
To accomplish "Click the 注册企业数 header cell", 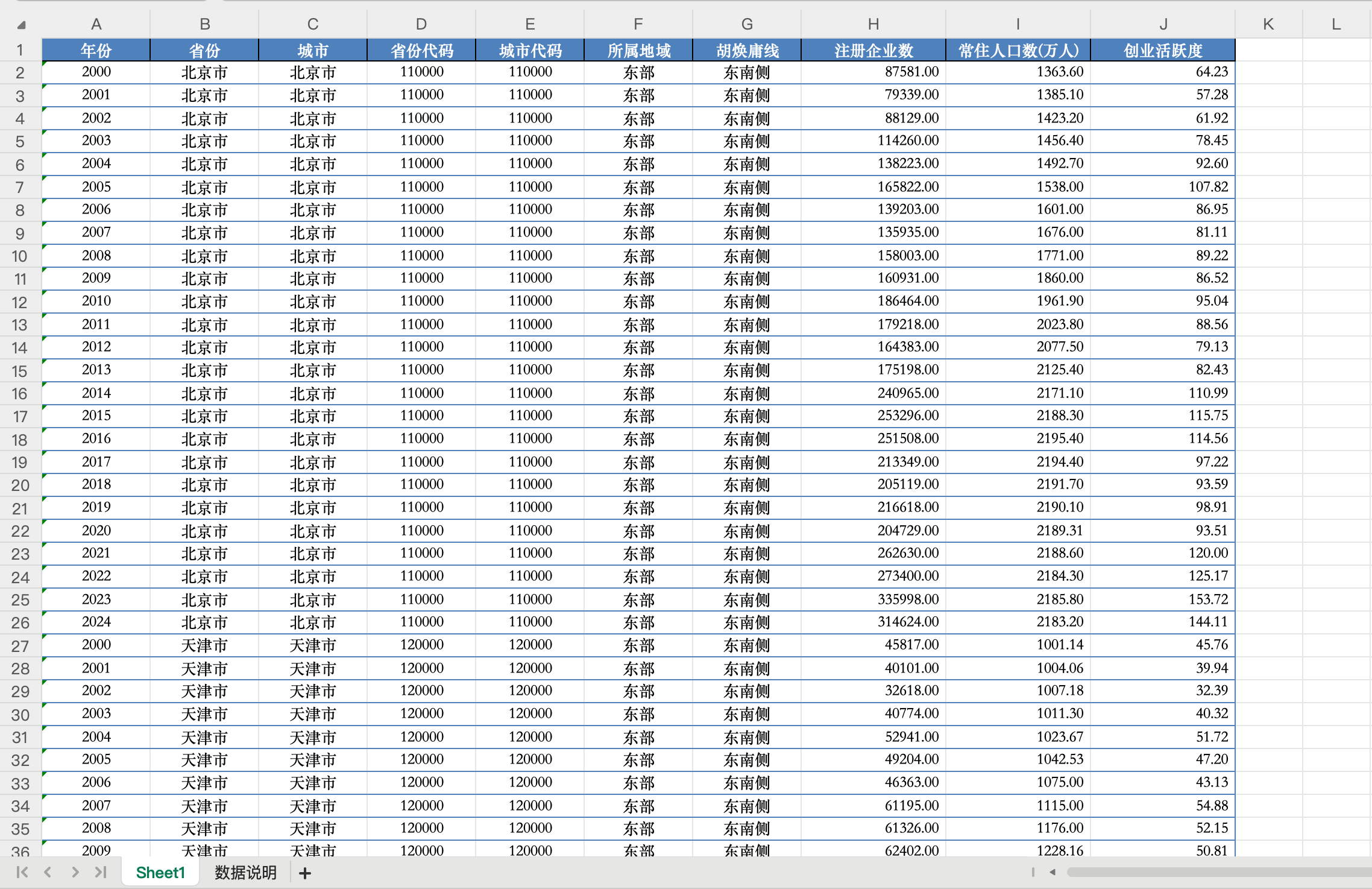I will pos(873,50).
